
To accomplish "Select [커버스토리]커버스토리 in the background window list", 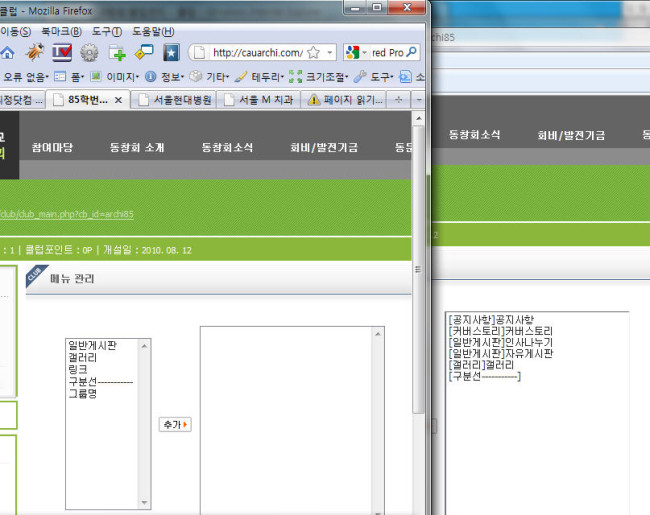I will click(x=500, y=331).
